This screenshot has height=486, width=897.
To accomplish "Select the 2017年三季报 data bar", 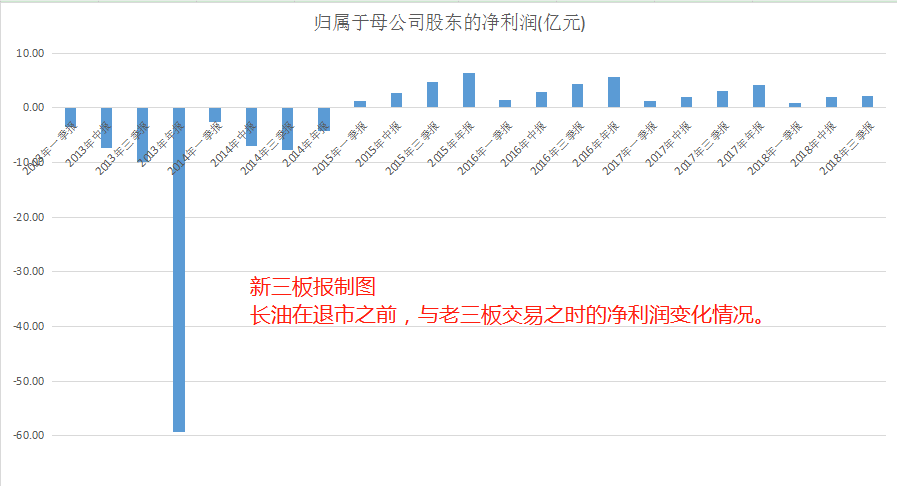I will pyautogui.click(x=722, y=99).
